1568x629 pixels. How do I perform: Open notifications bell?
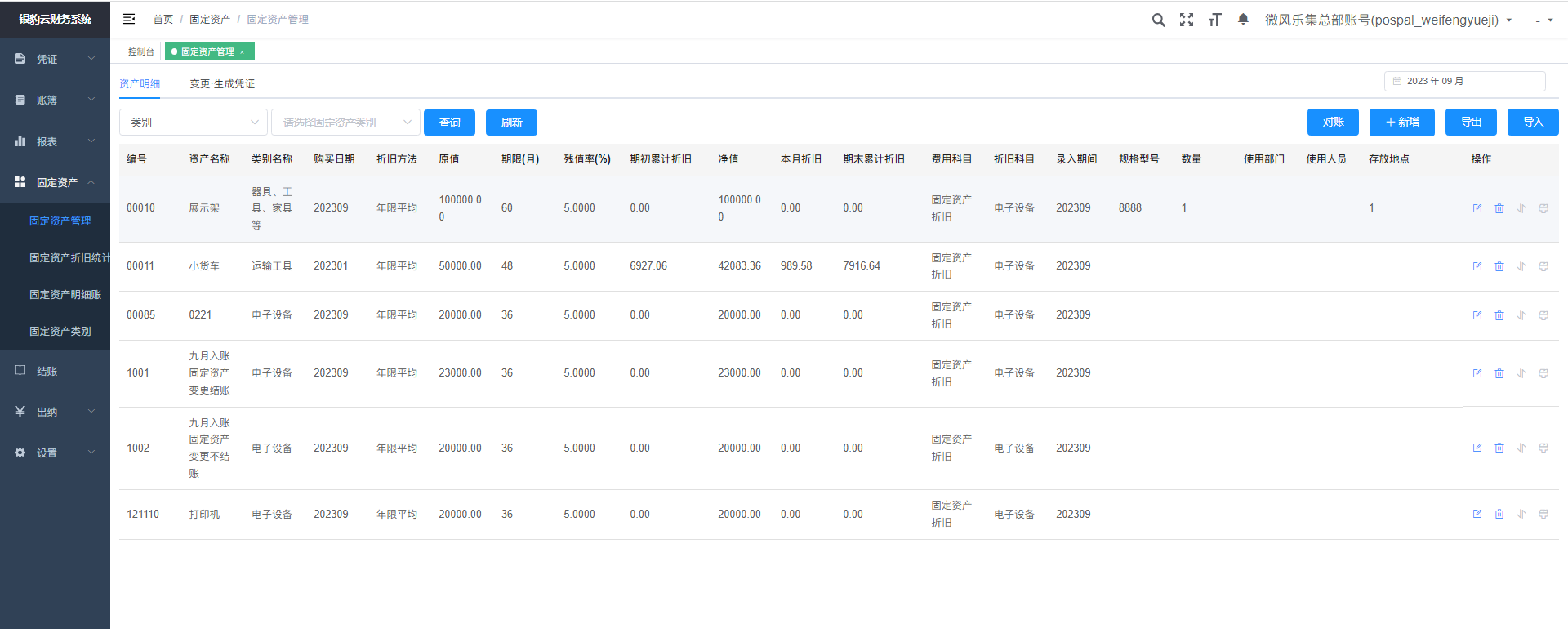[1243, 19]
